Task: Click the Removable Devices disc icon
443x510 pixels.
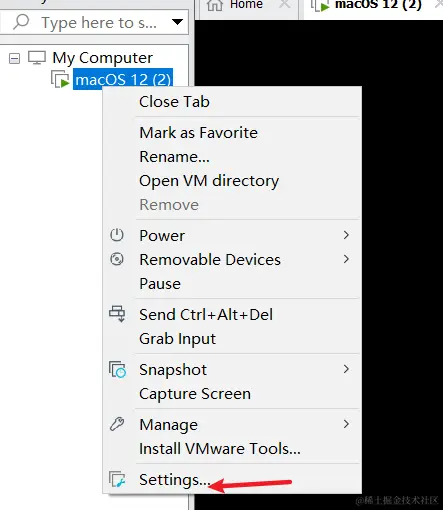Action: pos(117,259)
